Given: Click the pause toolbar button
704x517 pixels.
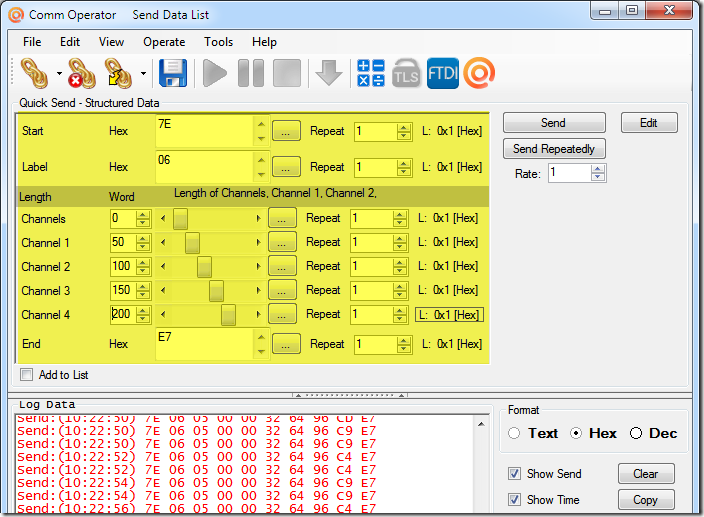Looking at the screenshot, I should click(251, 73).
